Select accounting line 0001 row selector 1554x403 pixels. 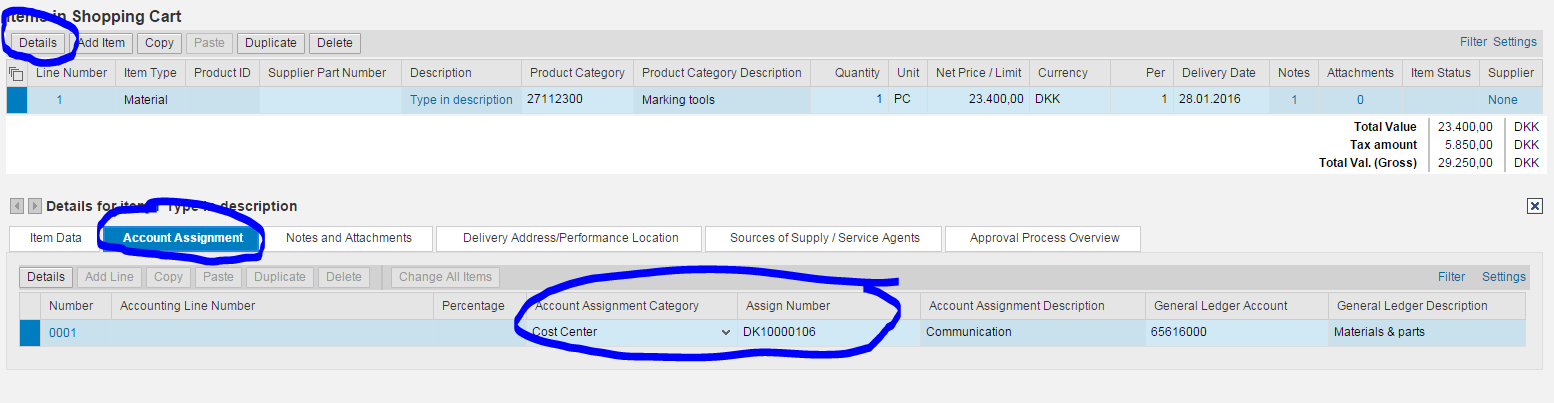pos(30,333)
